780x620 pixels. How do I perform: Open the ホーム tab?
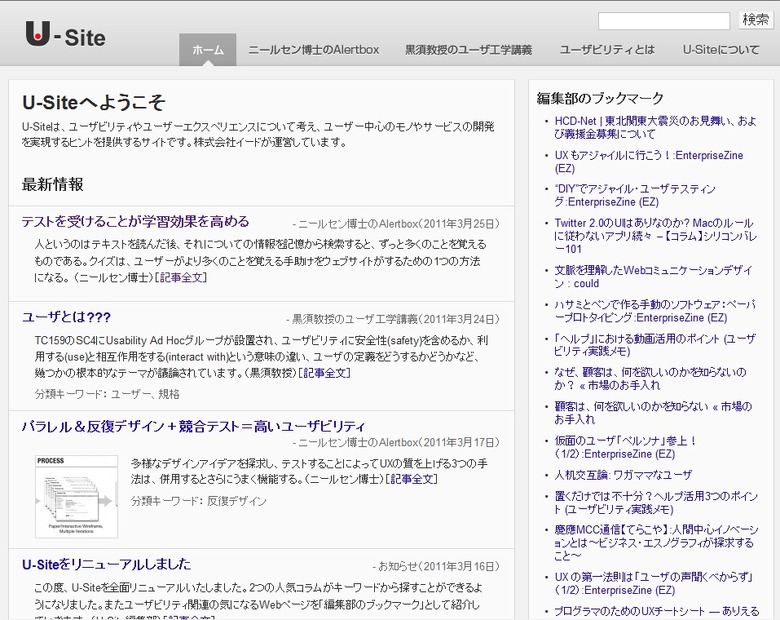[207, 50]
